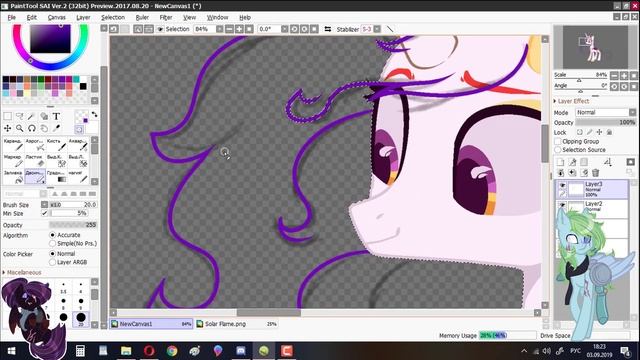This screenshot has height=360, width=640.
Task: Decrease Scale with the navigator minus button
Action: [x=614, y=76]
